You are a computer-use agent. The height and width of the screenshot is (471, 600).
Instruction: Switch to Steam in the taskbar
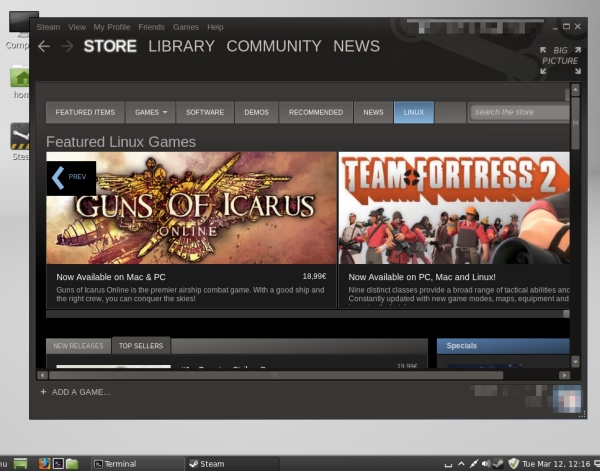tap(233, 464)
